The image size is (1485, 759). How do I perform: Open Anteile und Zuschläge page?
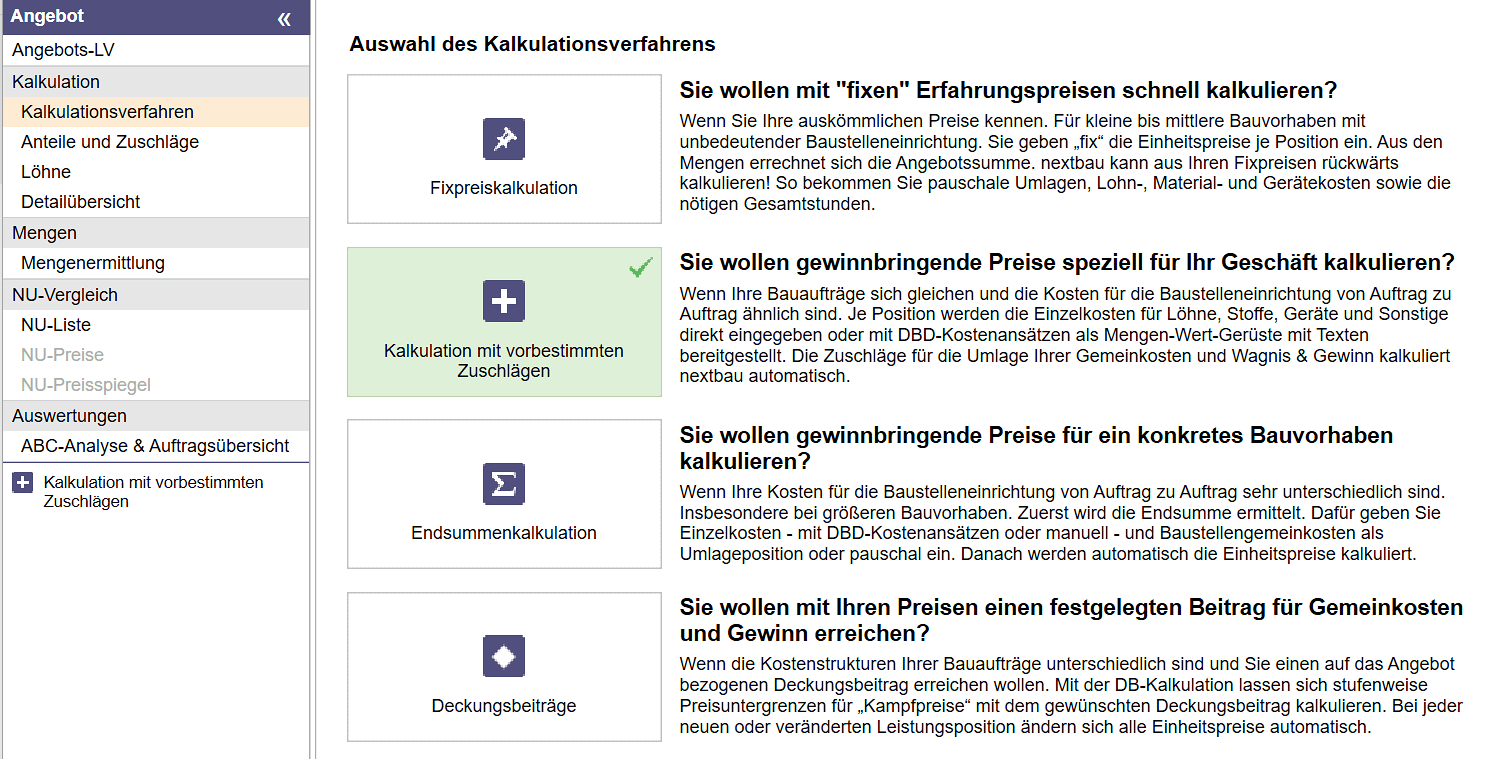click(x=110, y=142)
